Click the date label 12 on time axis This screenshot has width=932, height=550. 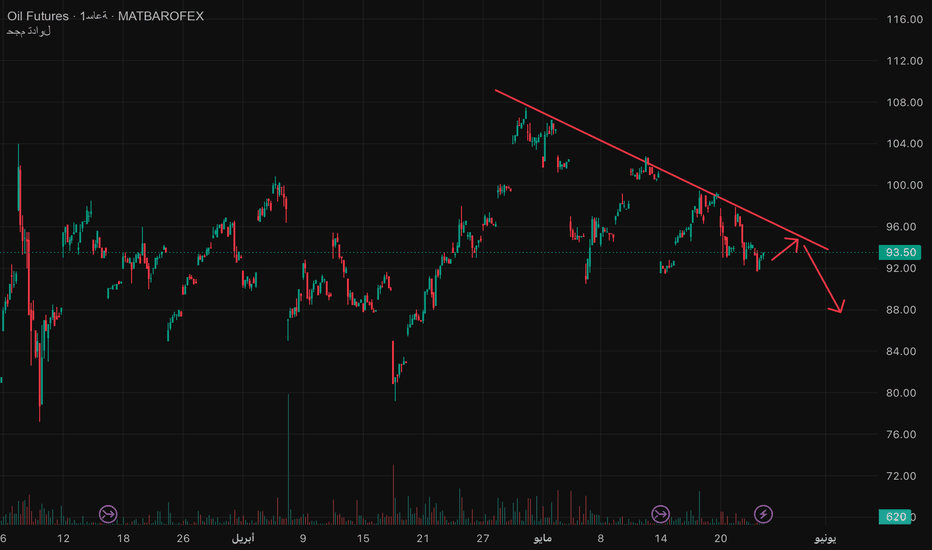coord(63,538)
